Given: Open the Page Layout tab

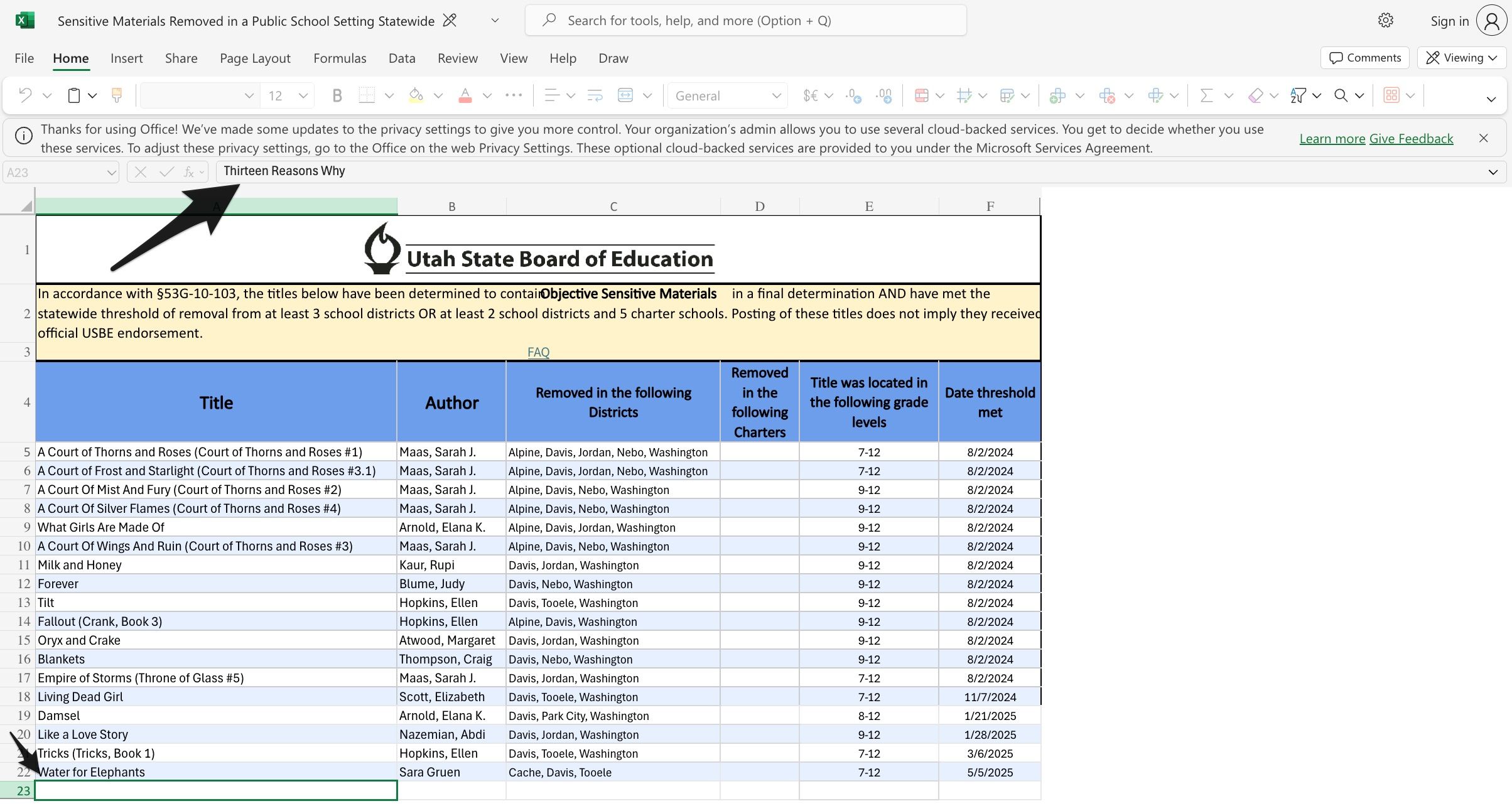Looking at the screenshot, I should pos(255,58).
